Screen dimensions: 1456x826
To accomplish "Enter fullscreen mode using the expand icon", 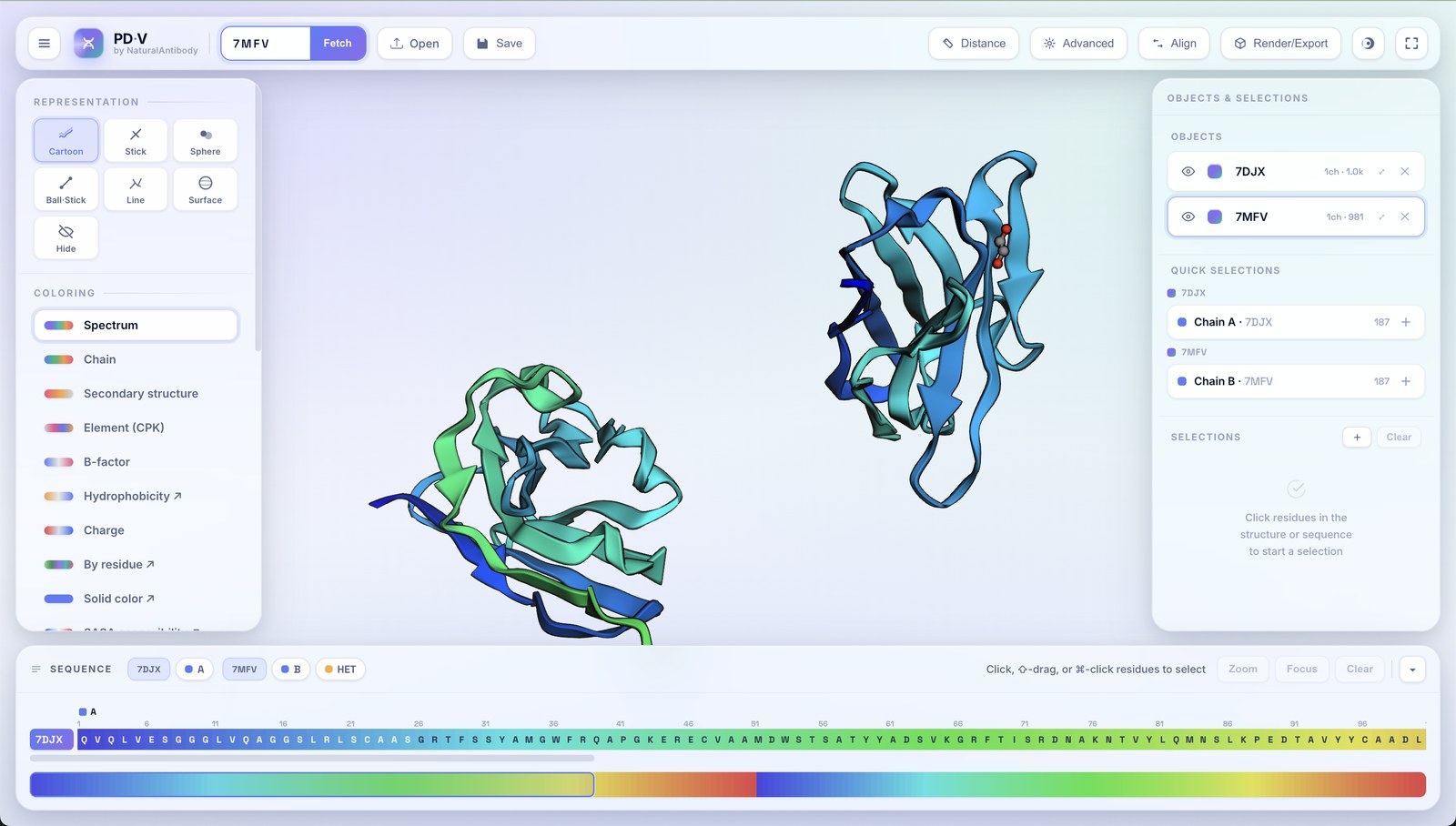I will 1411,44.
